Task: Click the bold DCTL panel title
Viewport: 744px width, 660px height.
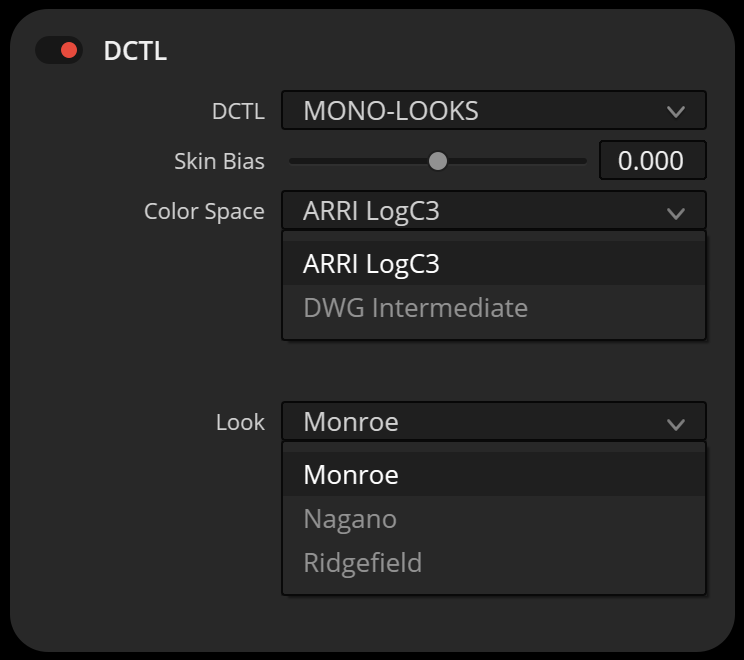Action: click(x=135, y=51)
